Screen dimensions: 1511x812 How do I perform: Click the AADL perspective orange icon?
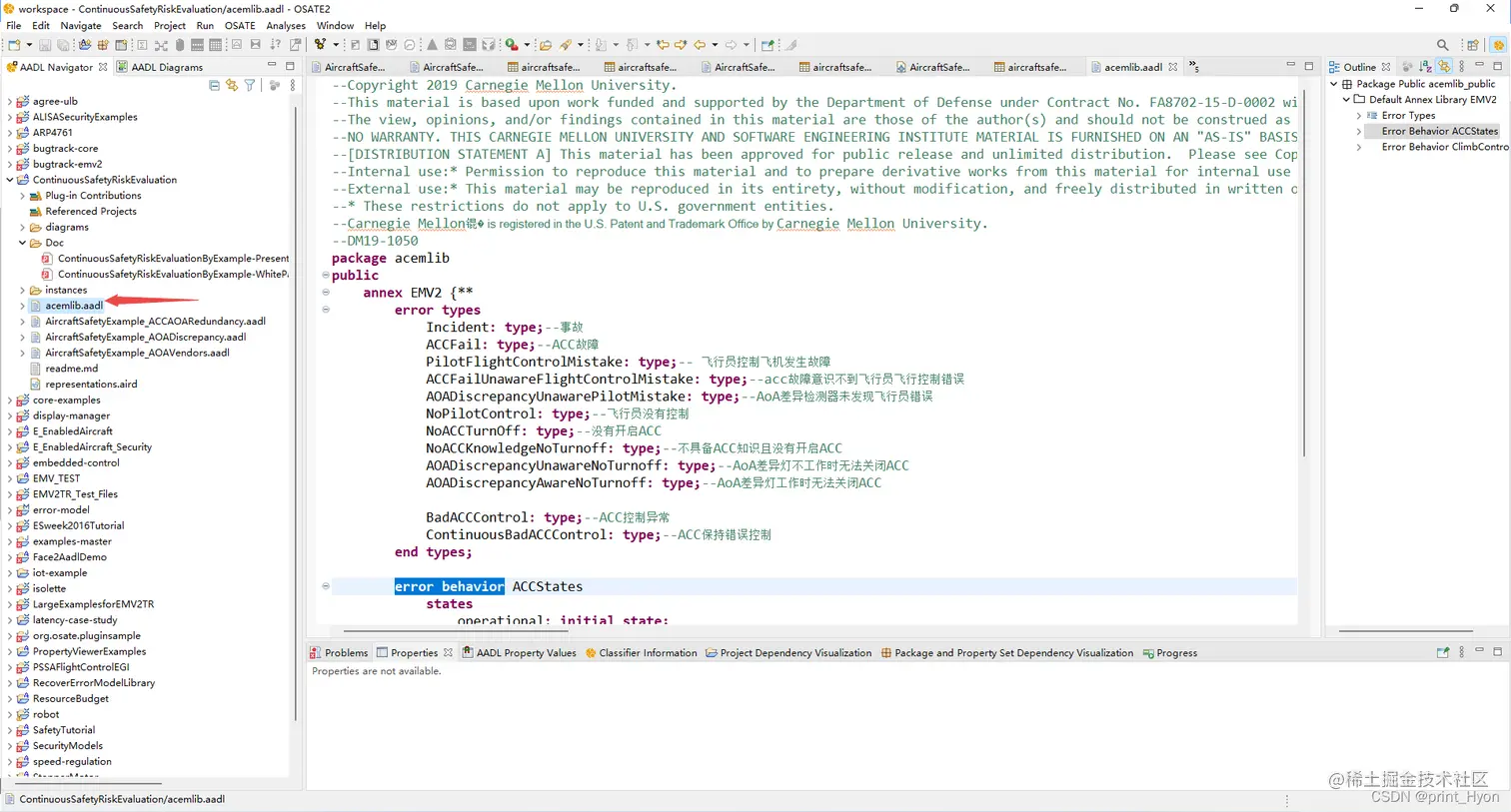pyautogui.click(x=1499, y=45)
